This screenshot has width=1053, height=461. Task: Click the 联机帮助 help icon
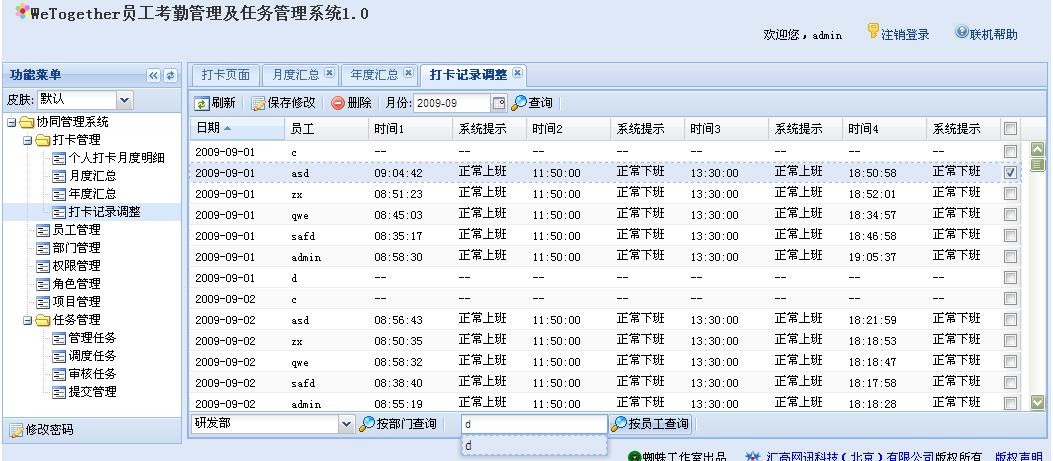point(962,32)
